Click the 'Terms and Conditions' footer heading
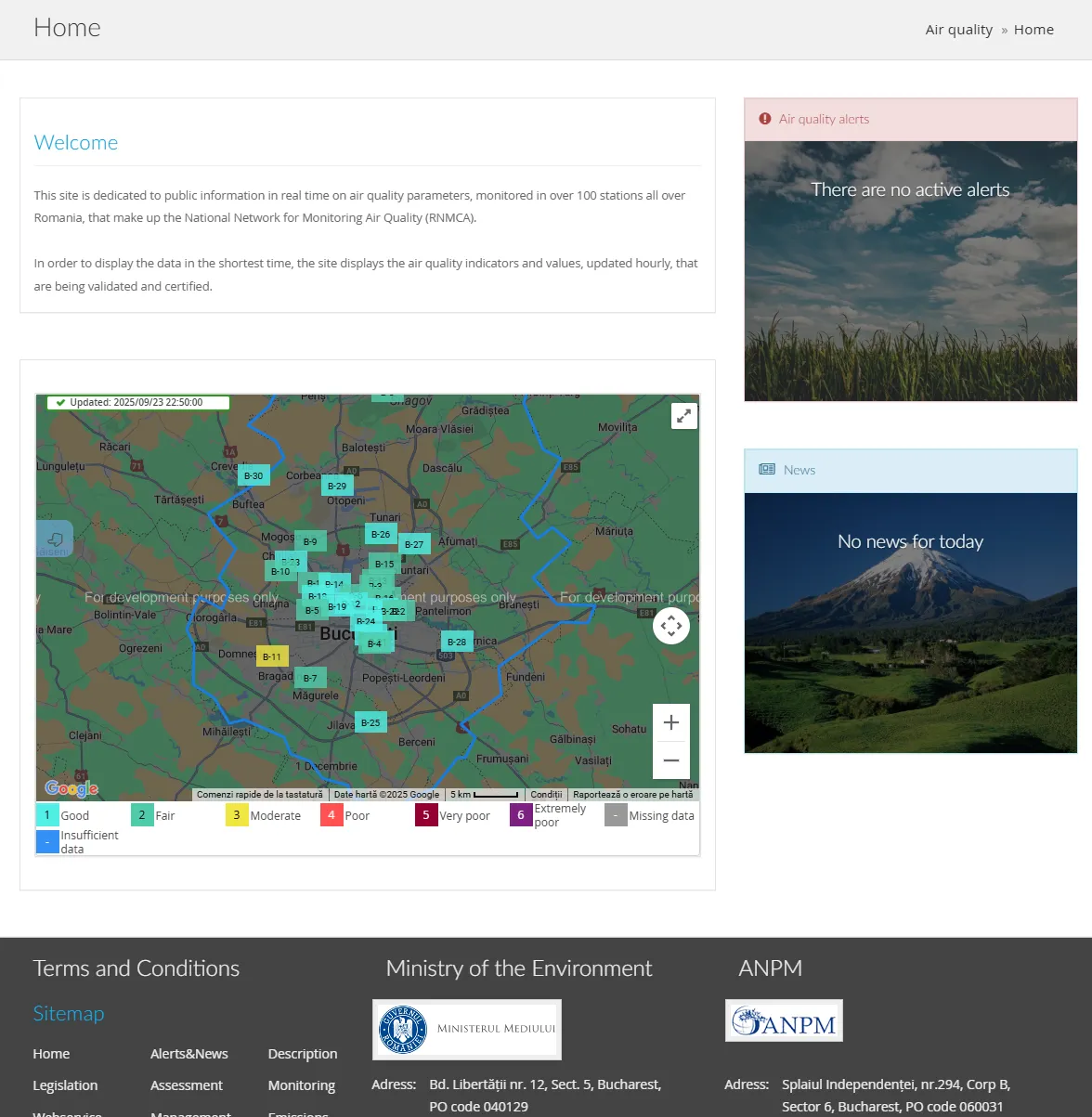Viewport: 1092px width, 1117px height. pos(136,968)
